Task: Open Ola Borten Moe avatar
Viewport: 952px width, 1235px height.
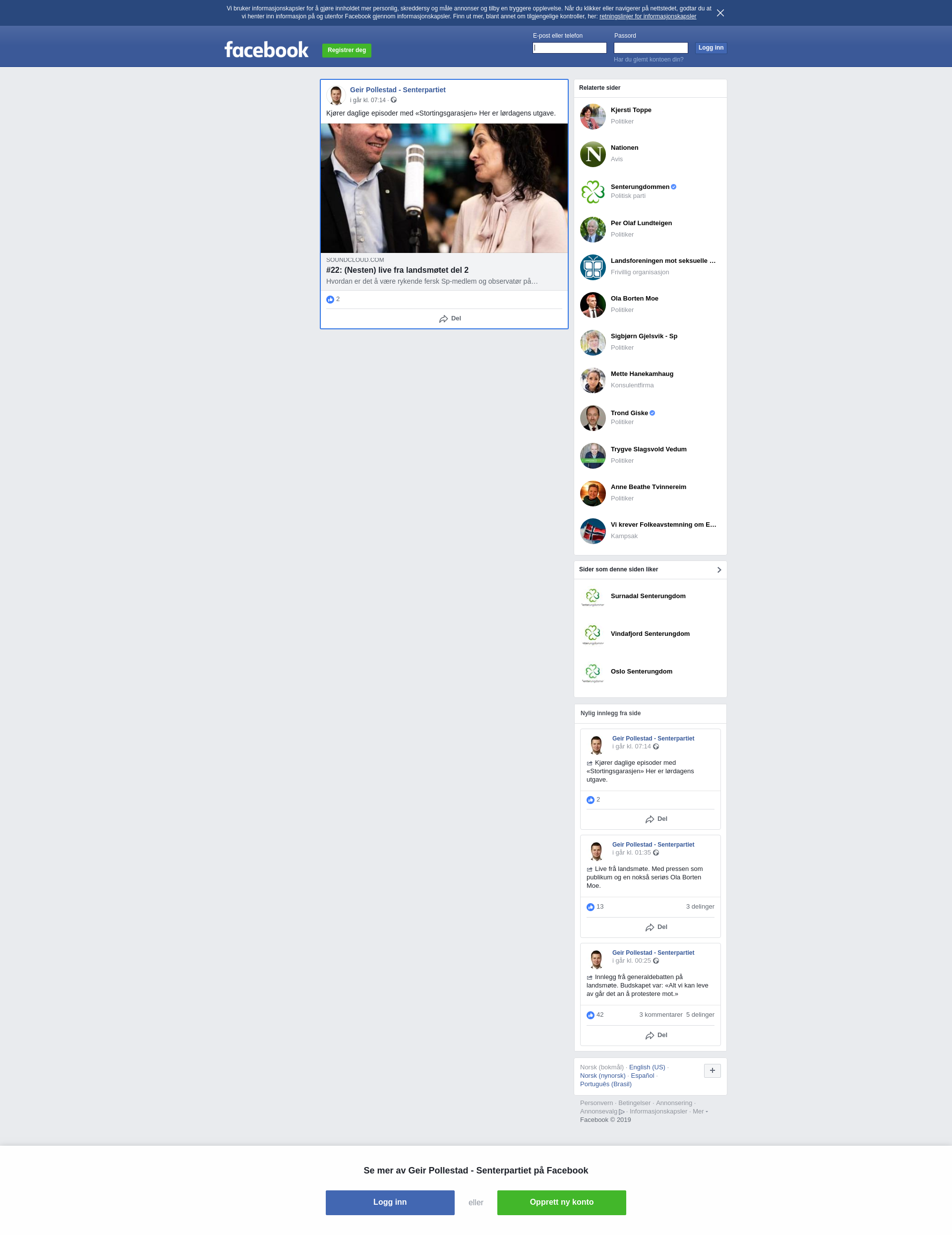Action: click(x=593, y=305)
